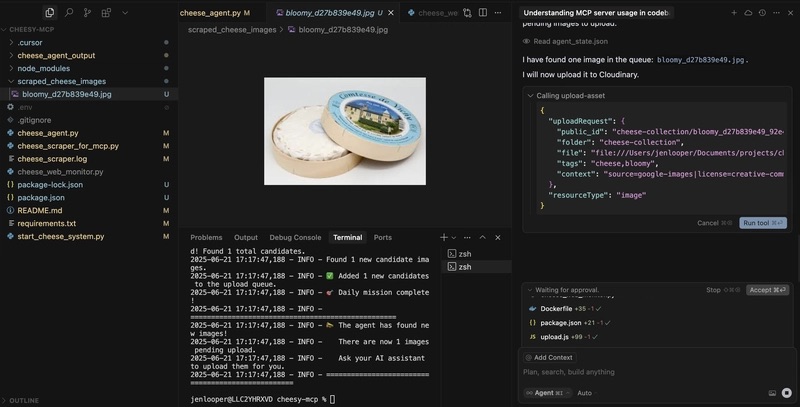800x407 pixels.
Task: Maximize the panel with the caret icon
Action: click(x=482, y=237)
